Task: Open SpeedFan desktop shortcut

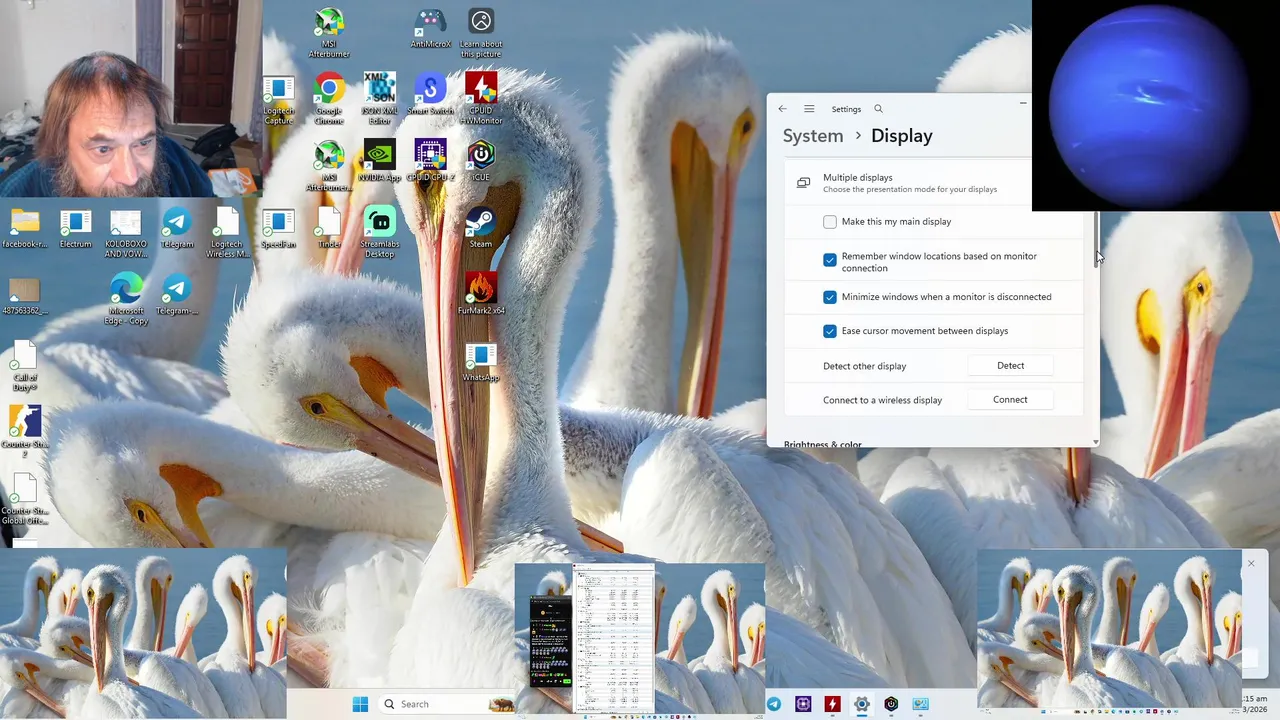Action: click(278, 228)
